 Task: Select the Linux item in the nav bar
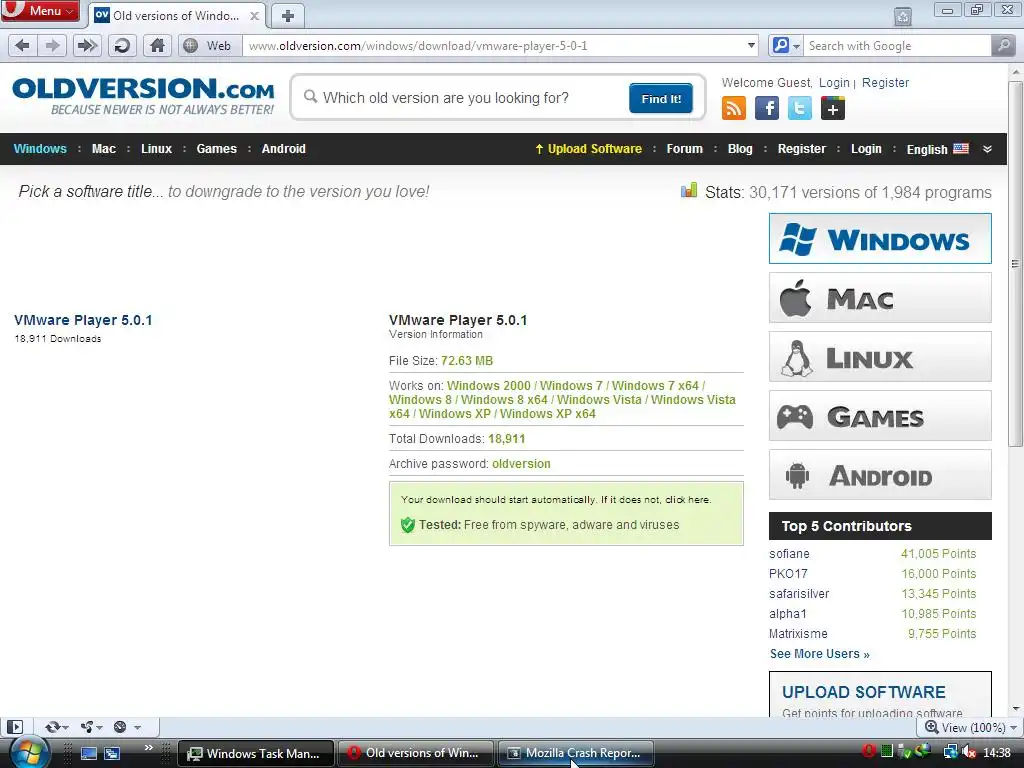tap(157, 149)
